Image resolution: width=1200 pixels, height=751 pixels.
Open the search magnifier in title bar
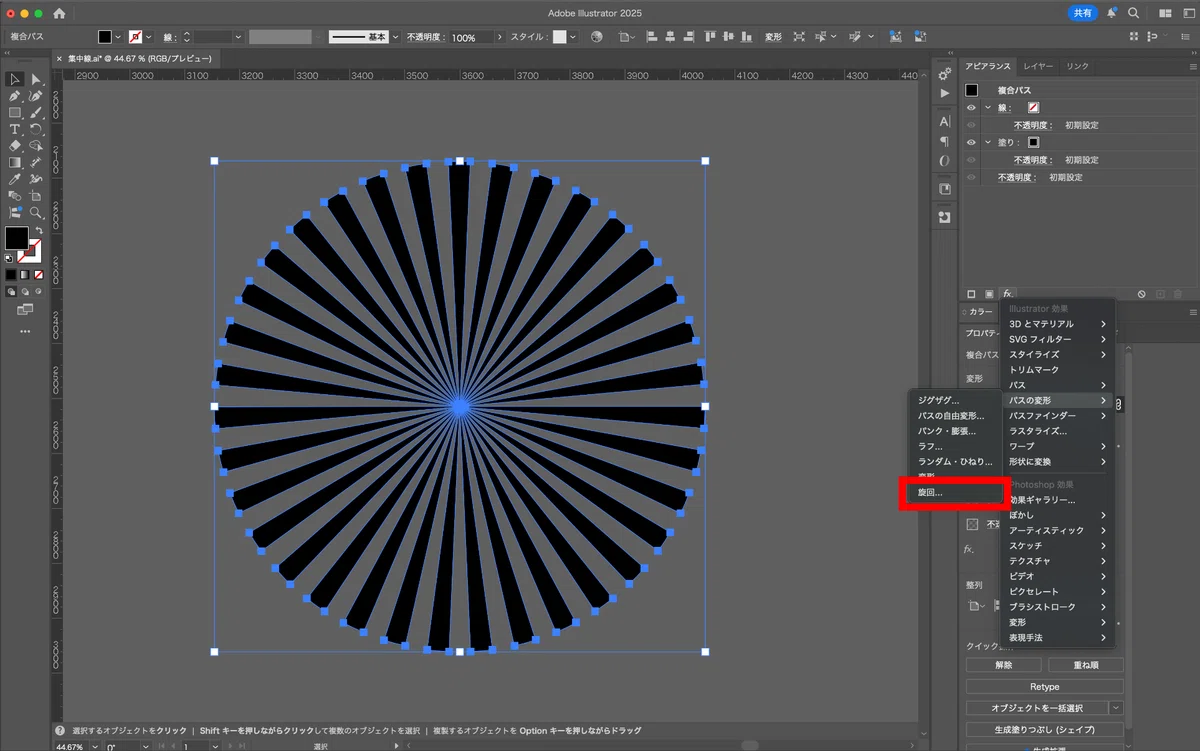click(x=1133, y=14)
